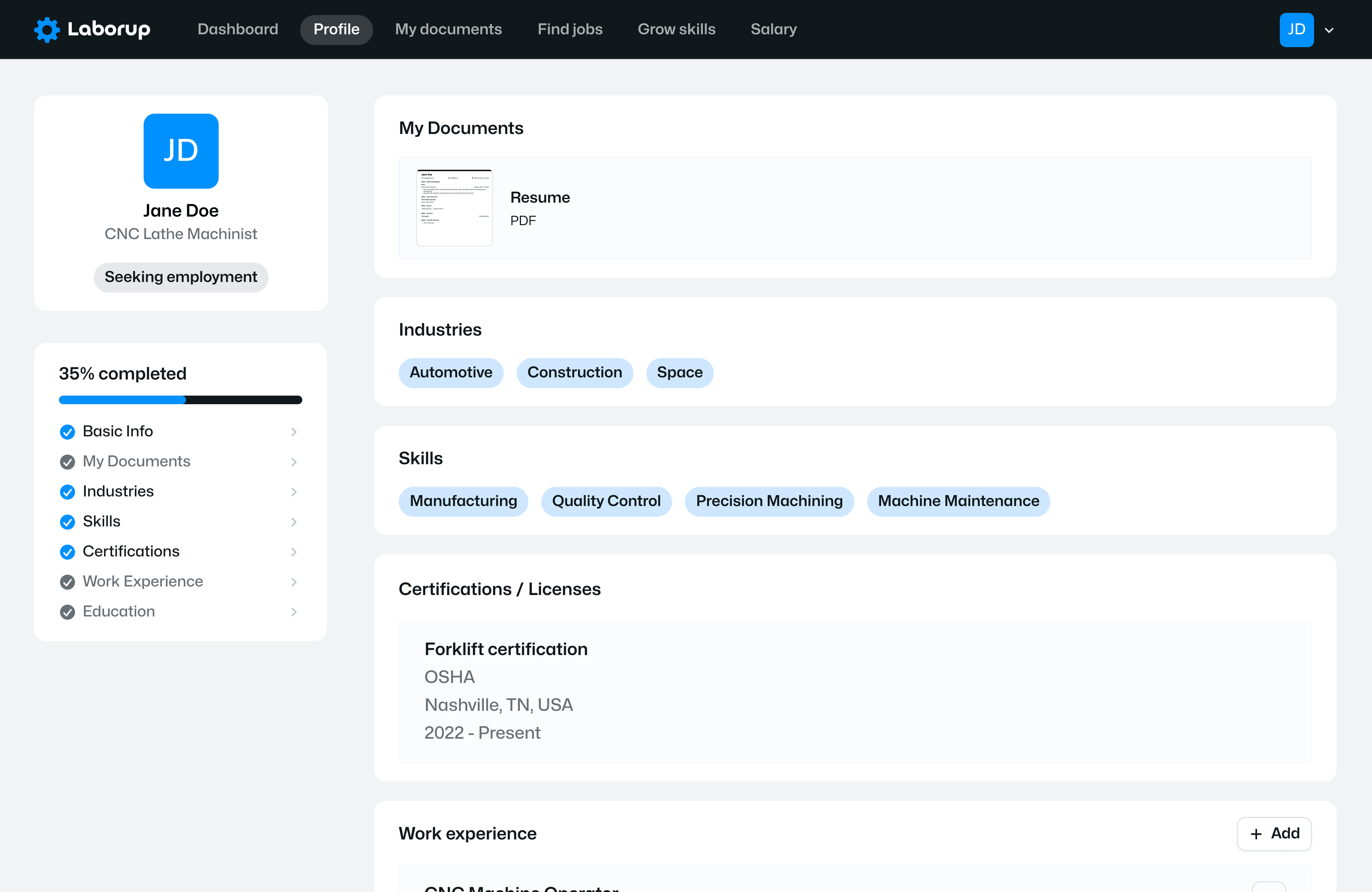Viewport: 1372px width, 892px height.
Task: Select the Automotive industry tag
Action: pyautogui.click(x=451, y=372)
